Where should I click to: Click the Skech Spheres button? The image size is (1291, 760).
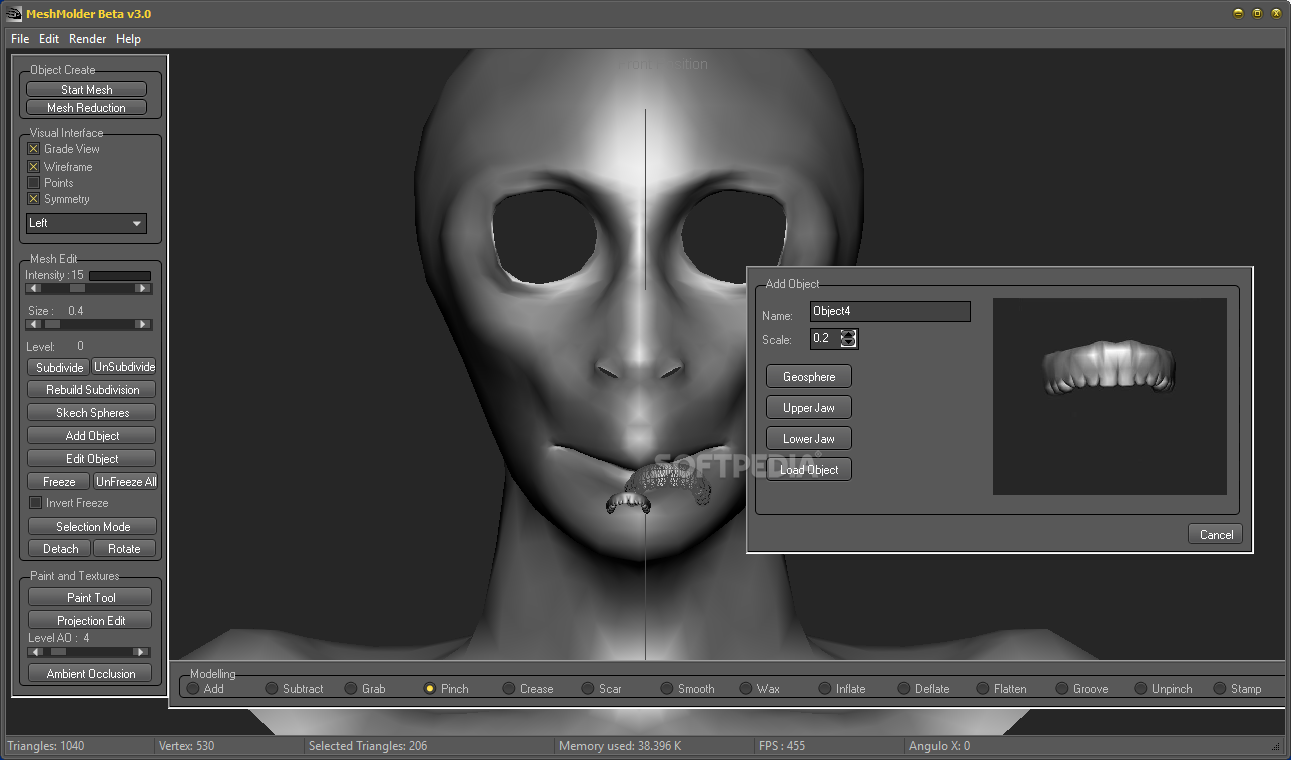(x=92, y=413)
